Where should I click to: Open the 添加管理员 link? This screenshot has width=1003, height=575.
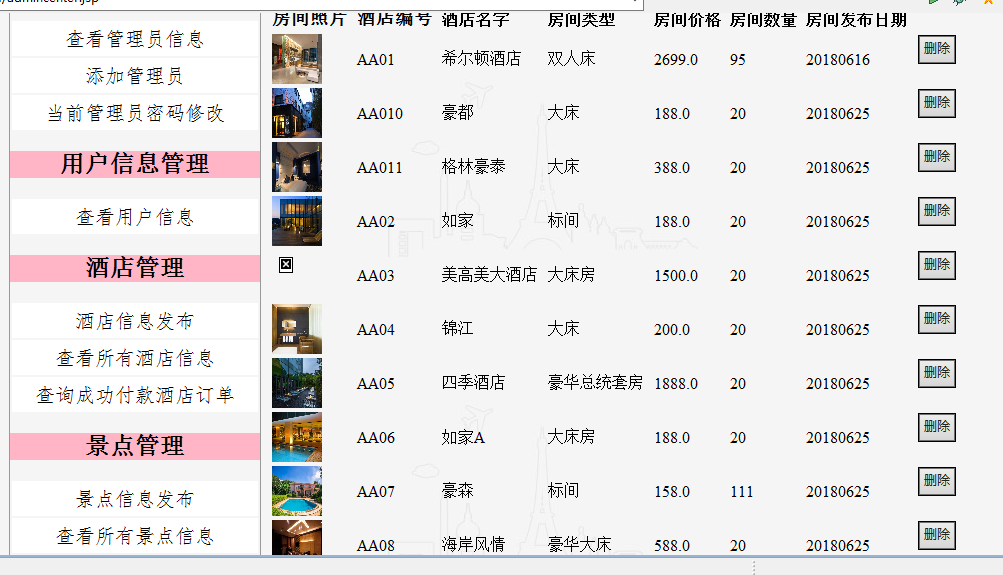(135, 76)
